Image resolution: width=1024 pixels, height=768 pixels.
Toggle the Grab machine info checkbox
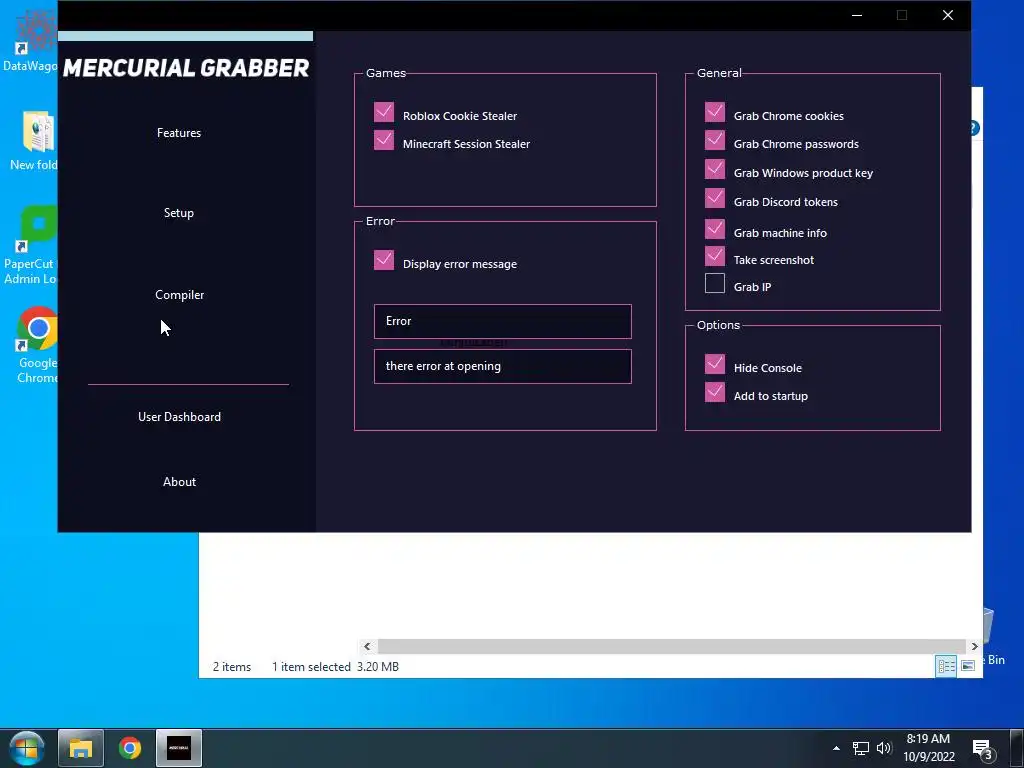[715, 229]
